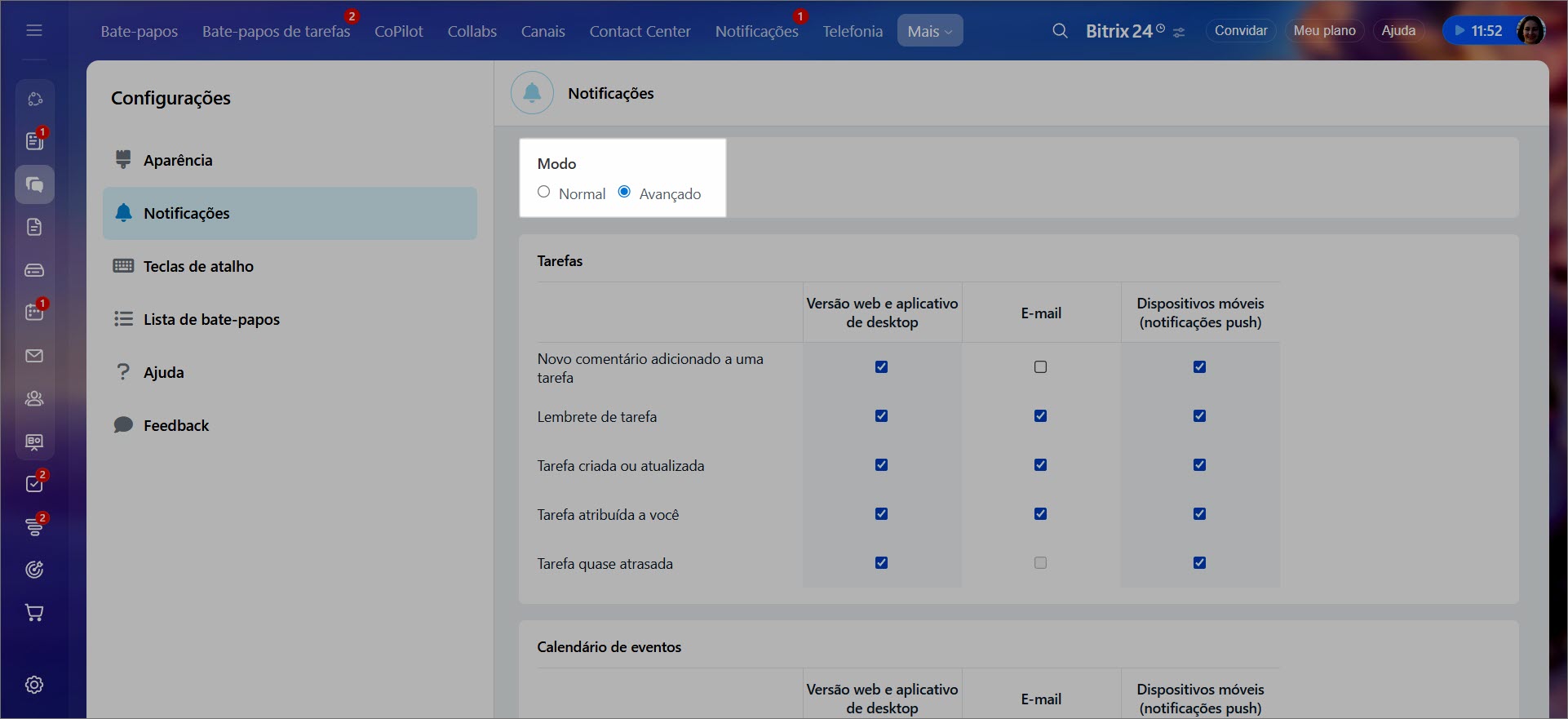The height and width of the screenshot is (719, 1568).
Task: Select the Normal mode radio button
Action: 544,192
